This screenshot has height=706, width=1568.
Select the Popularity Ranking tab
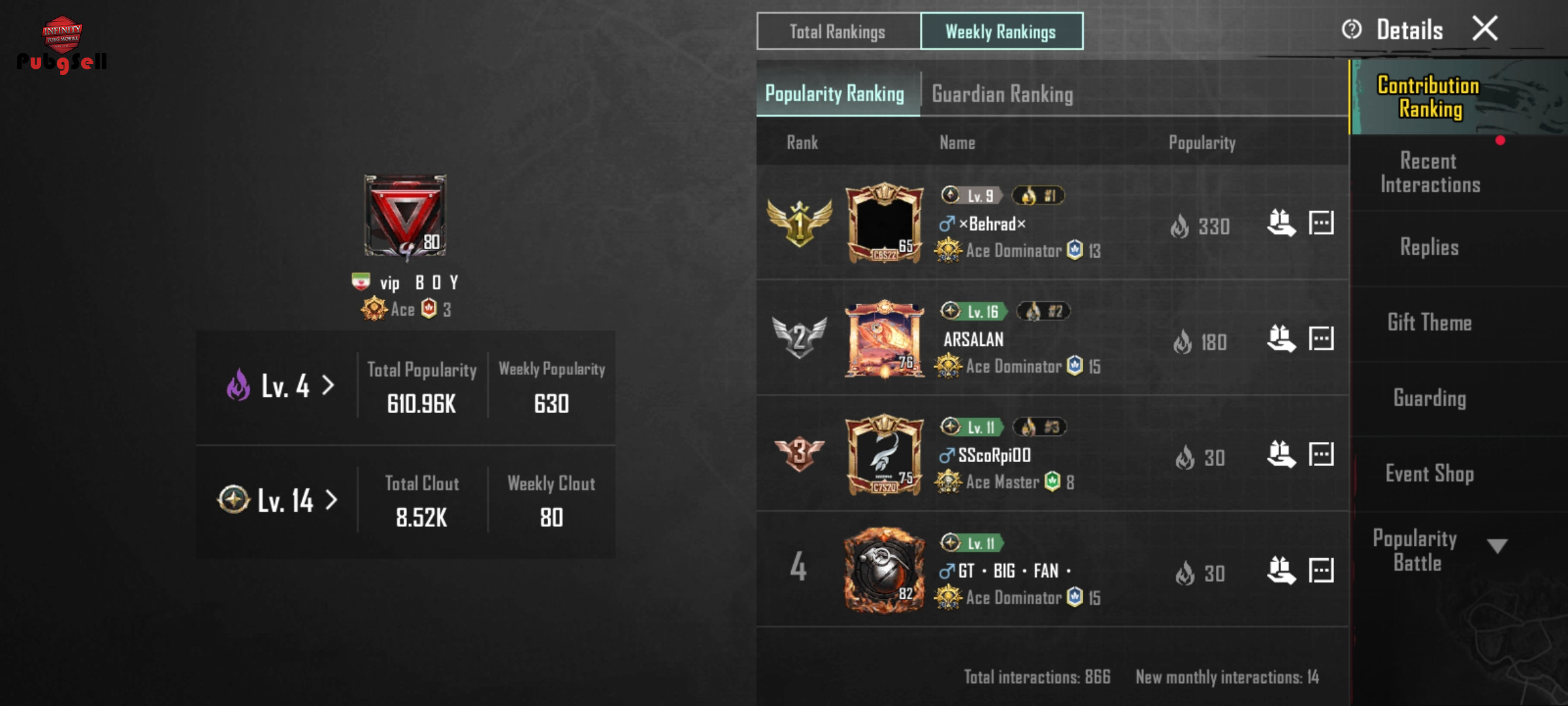(835, 94)
